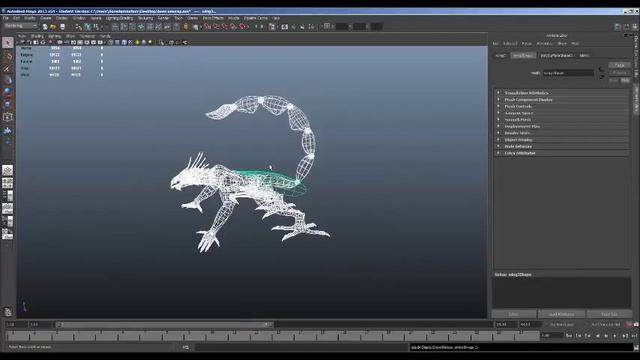640x360 pixels.
Task: Click the Hide button in Attribute Editor
Action: [625, 80]
